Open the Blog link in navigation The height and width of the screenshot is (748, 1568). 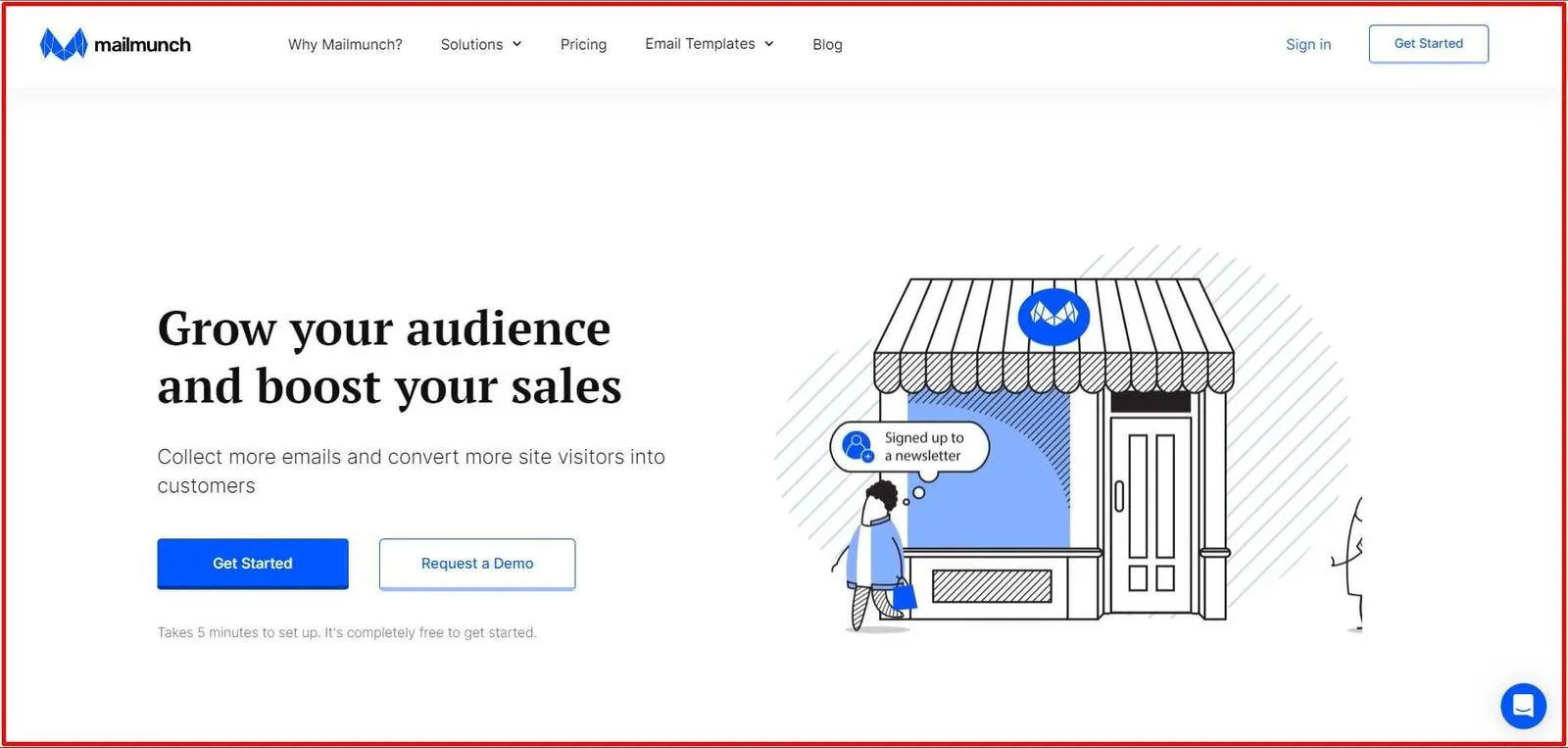827,44
